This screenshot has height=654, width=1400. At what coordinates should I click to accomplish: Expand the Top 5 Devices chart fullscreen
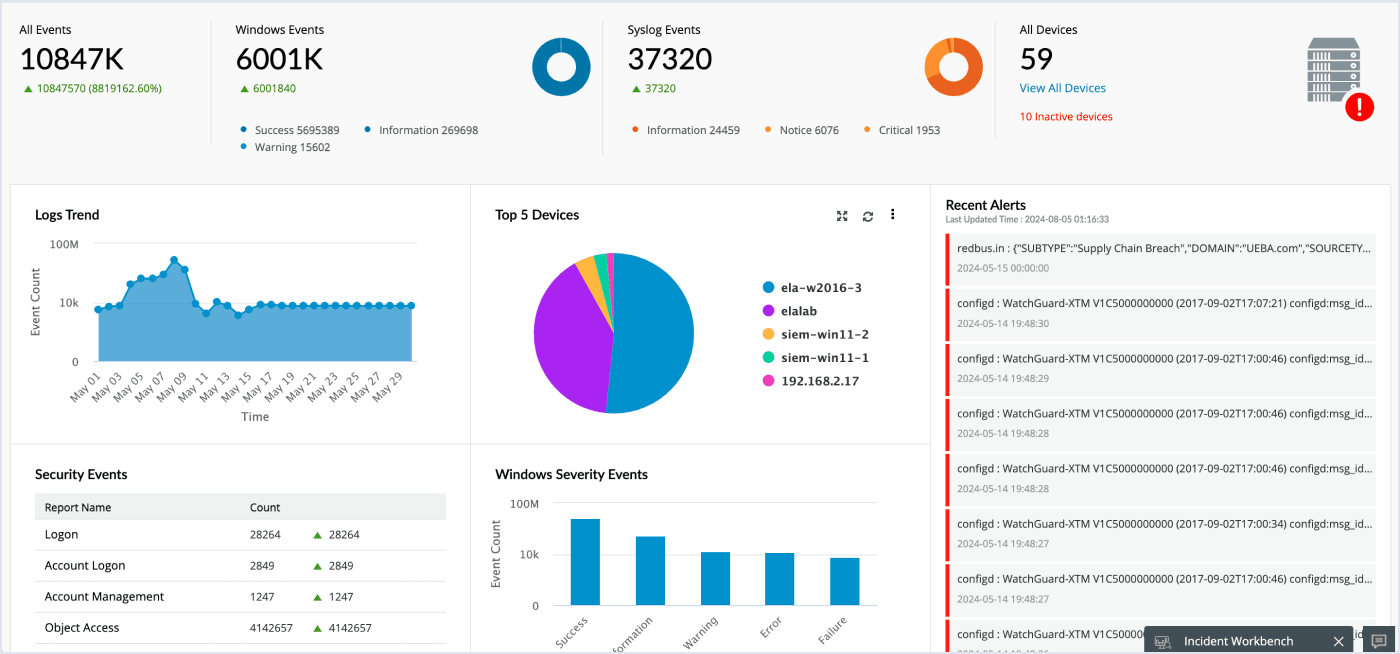842,214
